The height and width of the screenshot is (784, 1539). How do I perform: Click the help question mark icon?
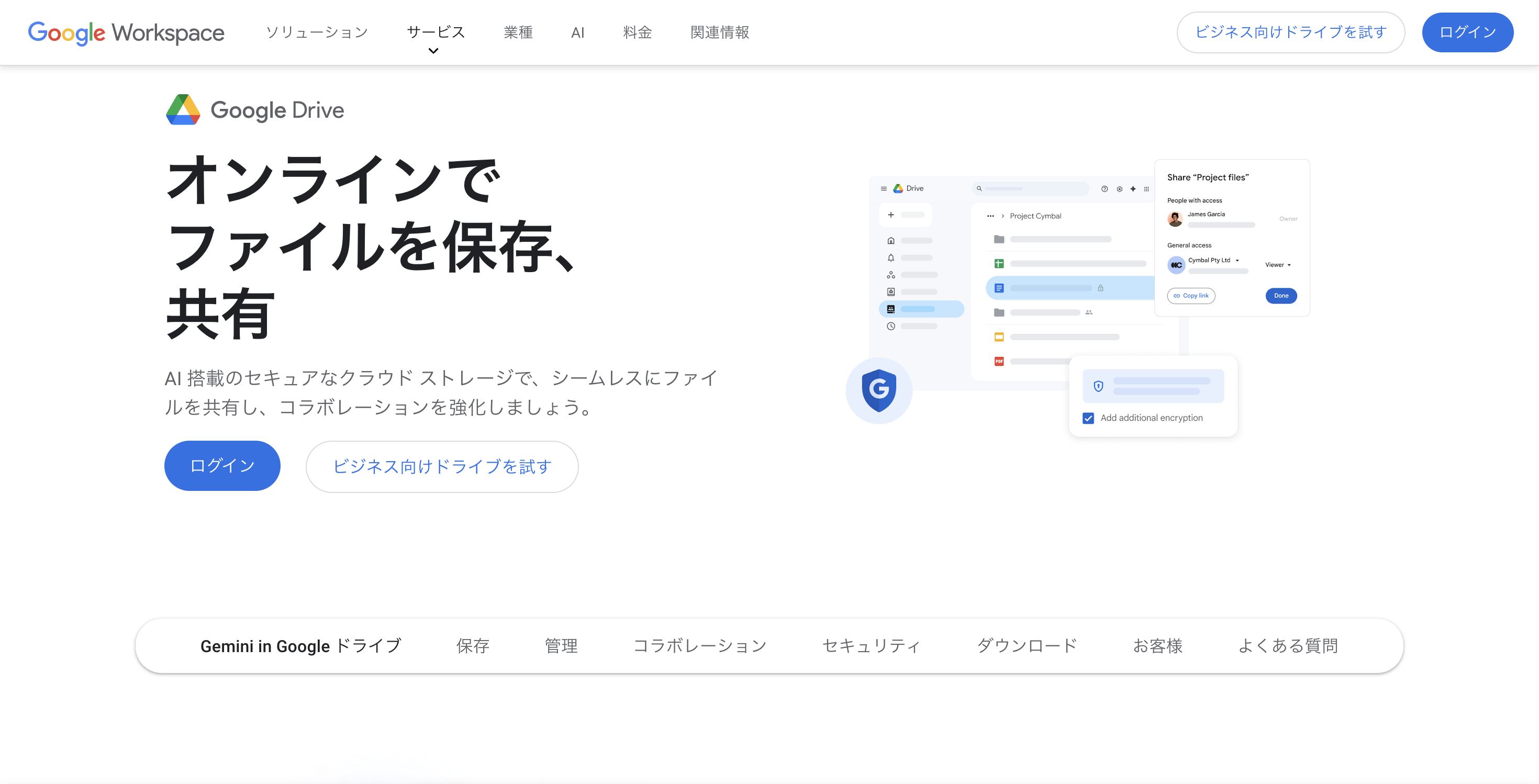[1105, 189]
